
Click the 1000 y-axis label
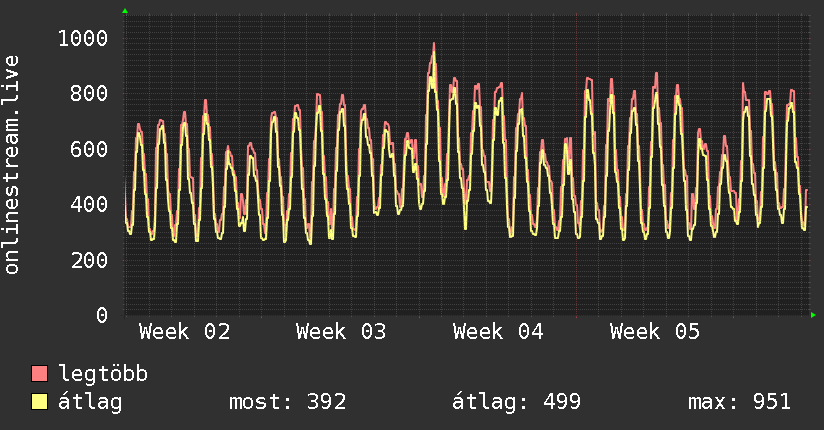83,39
